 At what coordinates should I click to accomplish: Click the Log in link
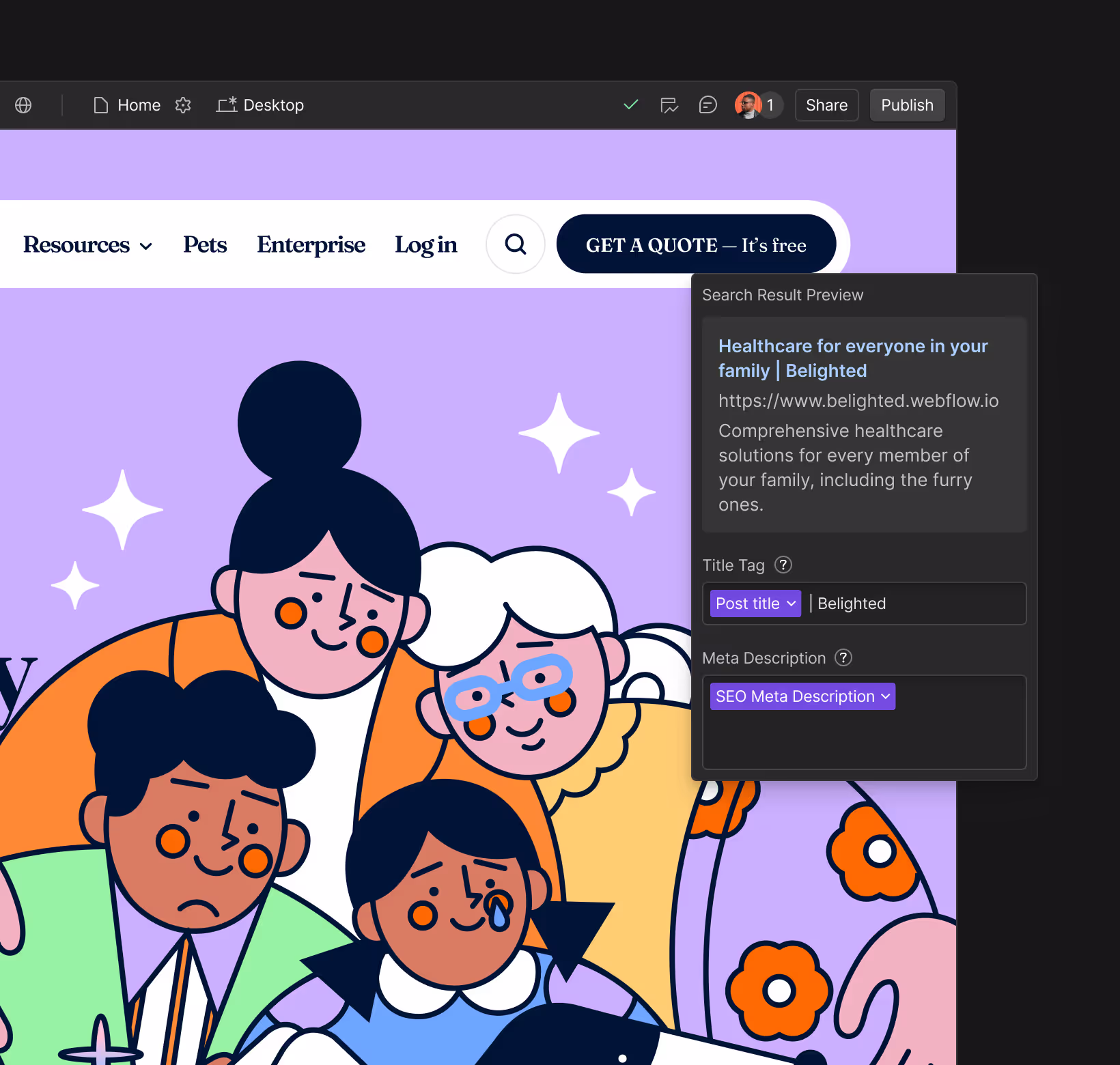(426, 244)
